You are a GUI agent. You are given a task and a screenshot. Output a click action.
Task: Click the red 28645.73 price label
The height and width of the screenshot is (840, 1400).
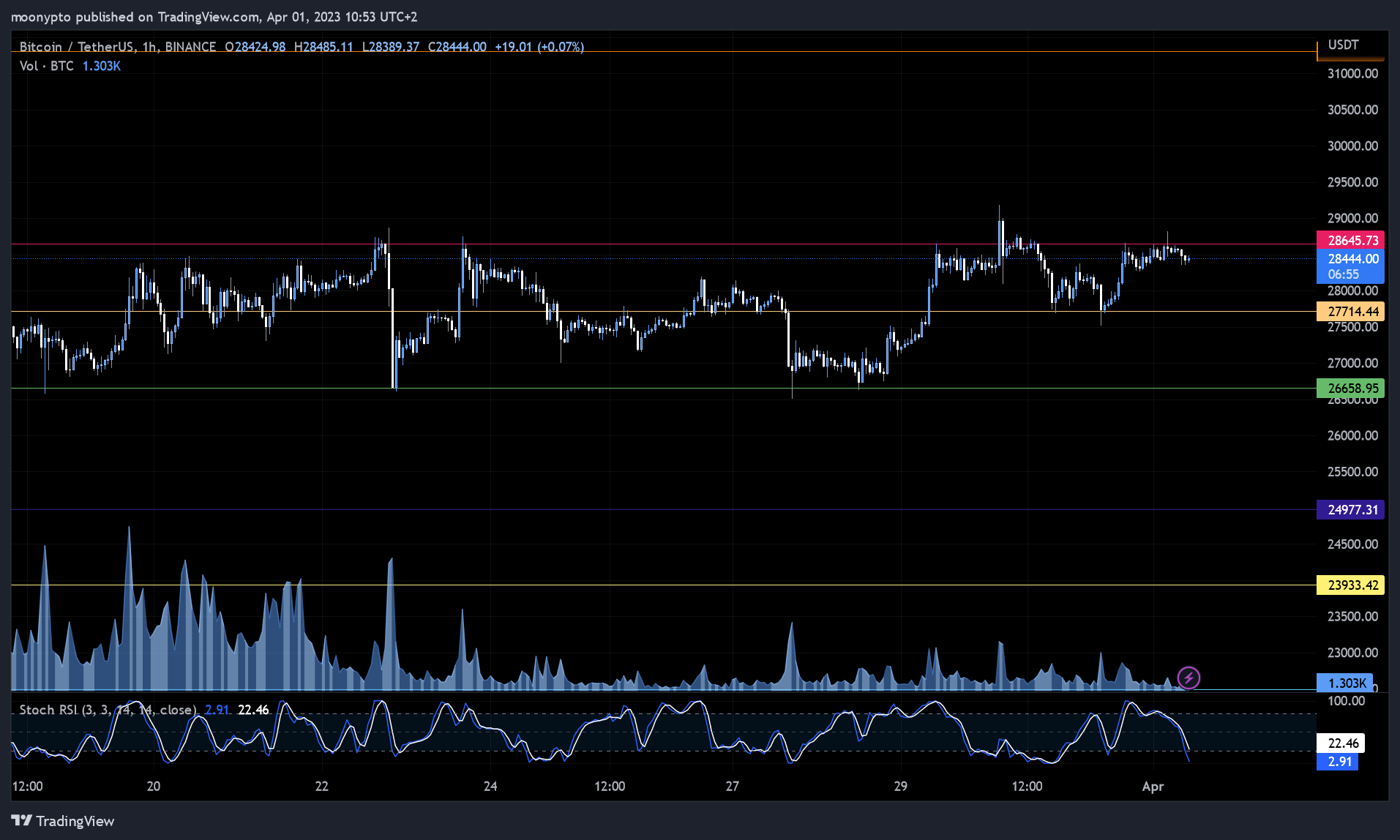point(1350,240)
